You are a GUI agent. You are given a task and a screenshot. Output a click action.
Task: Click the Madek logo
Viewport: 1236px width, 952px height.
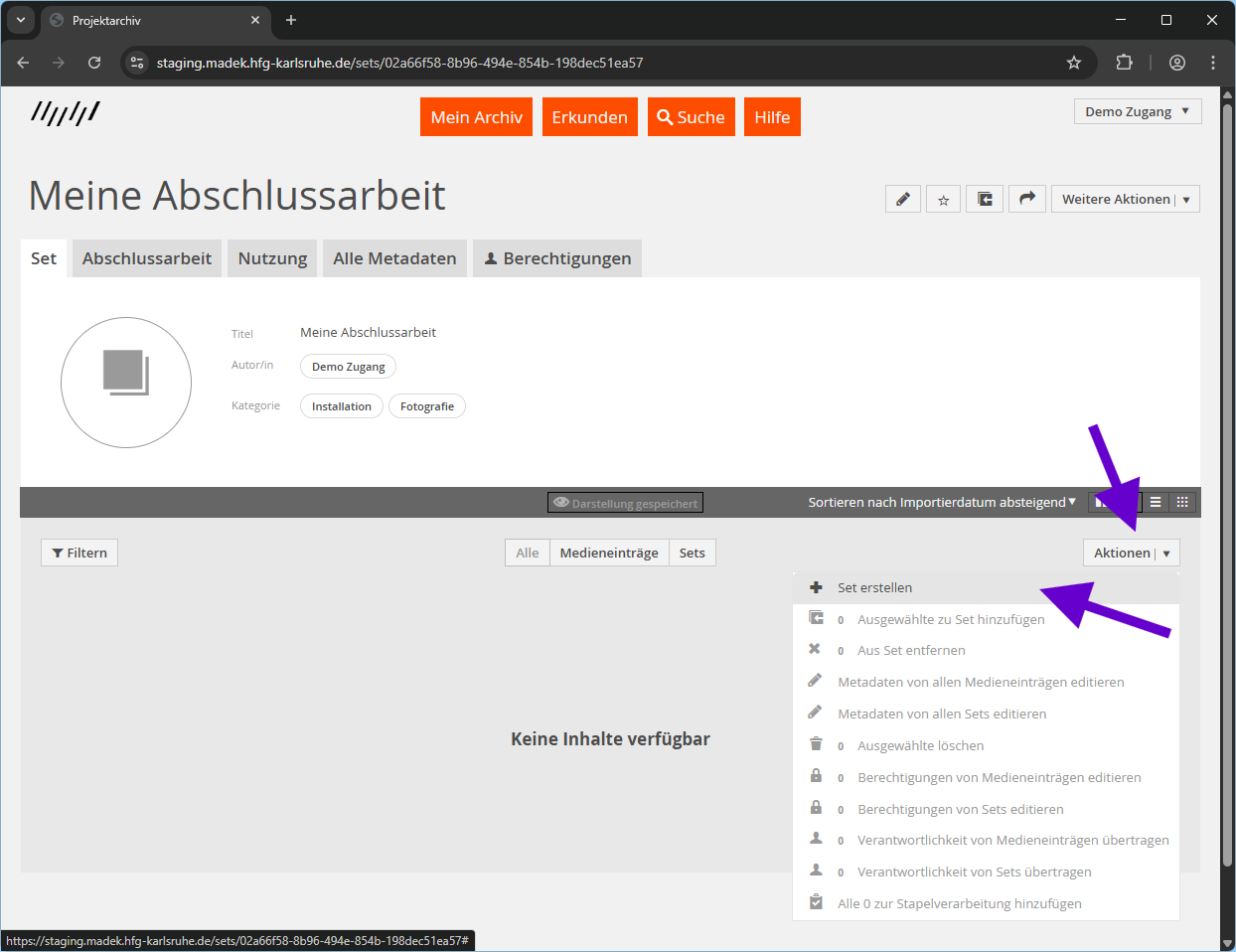click(x=66, y=113)
